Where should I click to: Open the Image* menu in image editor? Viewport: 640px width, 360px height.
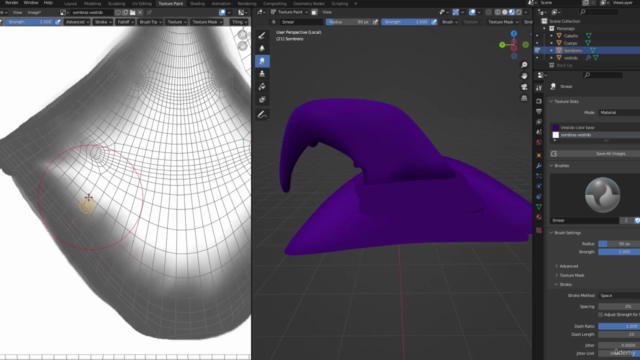click(x=34, y=13)
